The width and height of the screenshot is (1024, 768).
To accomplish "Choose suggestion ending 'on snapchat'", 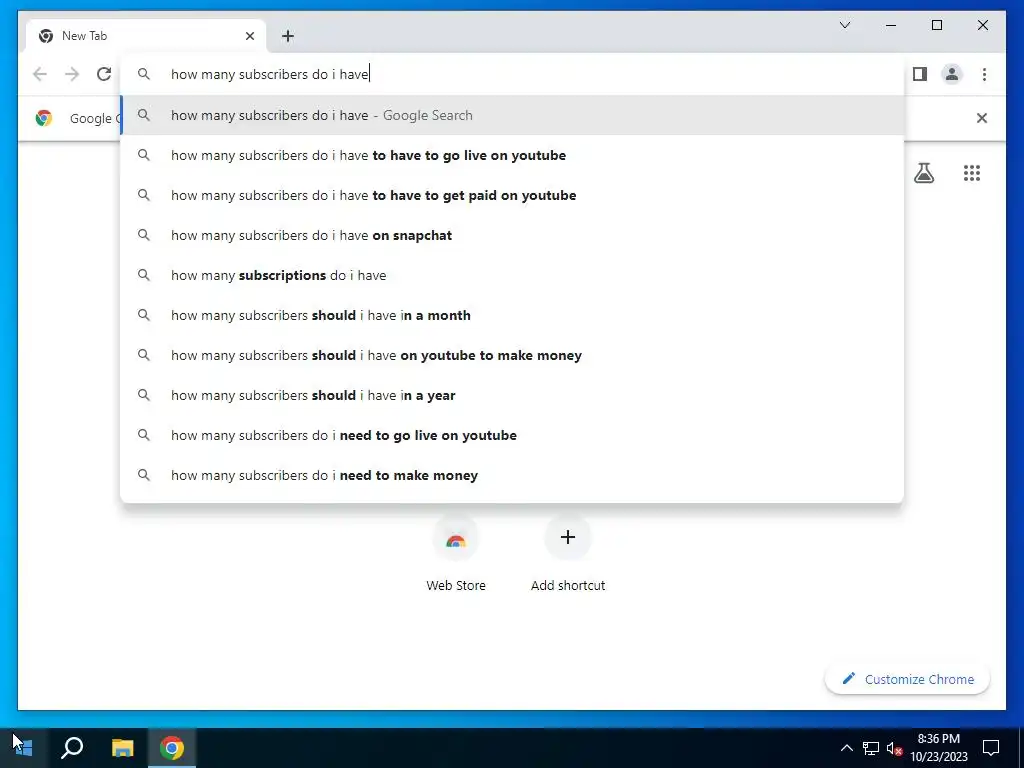I will [x=512, y=235].
